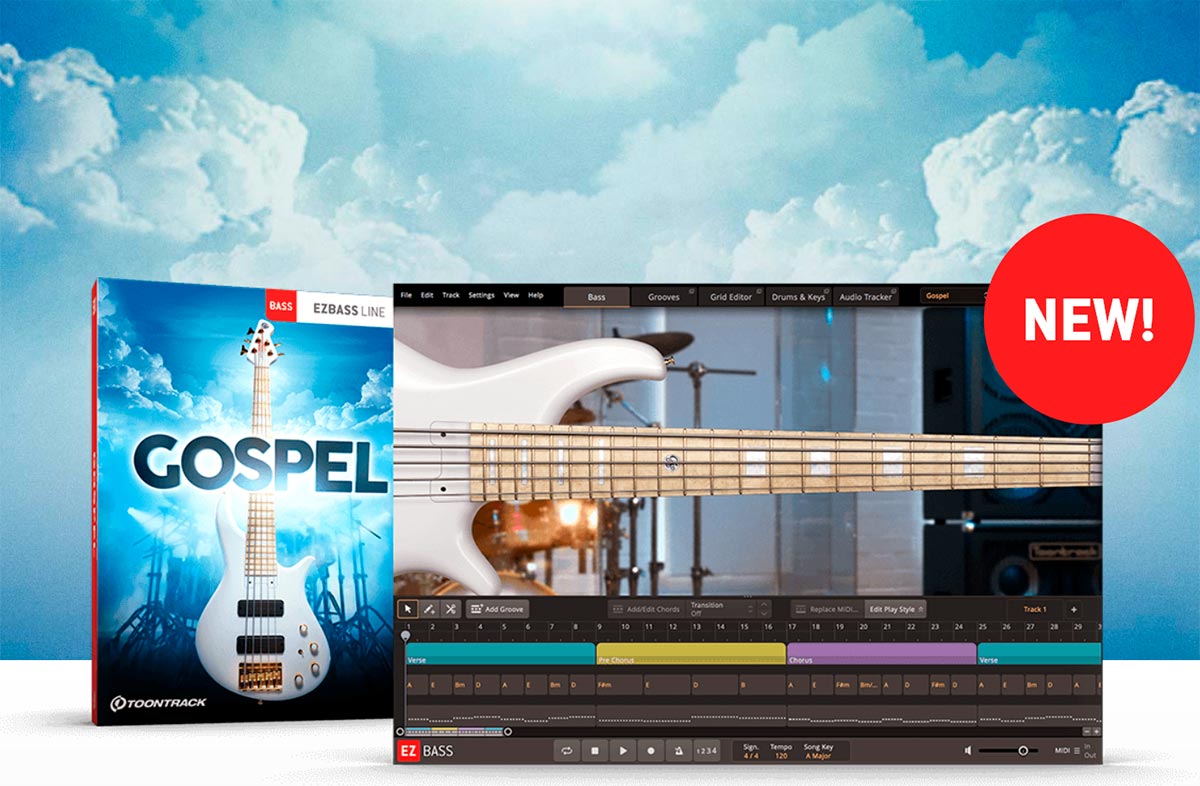Click the Tempo 120 field
This screenshot has width=1200, height=786.
tap(781, 751)
